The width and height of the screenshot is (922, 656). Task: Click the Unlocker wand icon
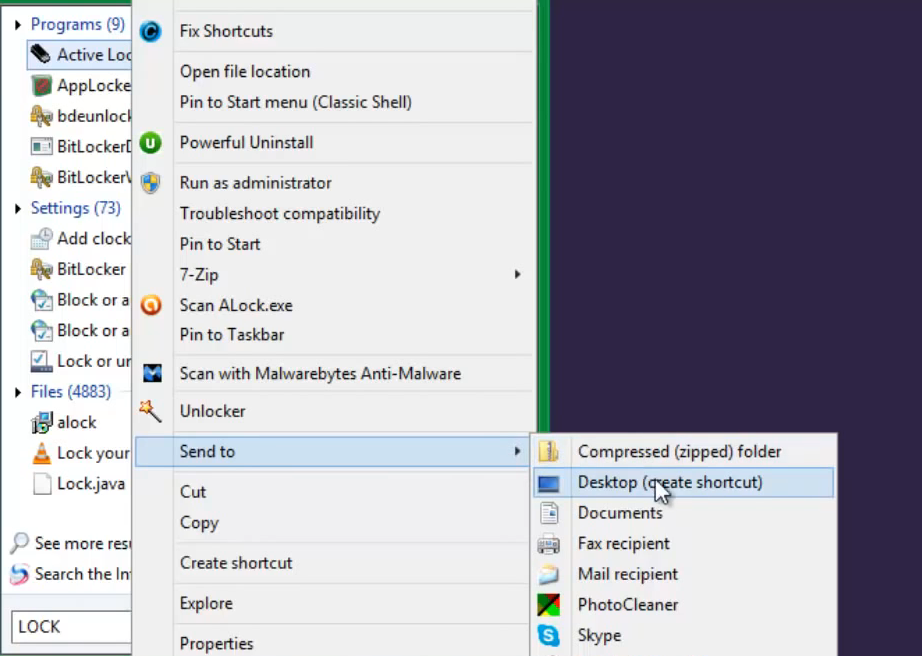pyautogui.click(x=150, y=411)
